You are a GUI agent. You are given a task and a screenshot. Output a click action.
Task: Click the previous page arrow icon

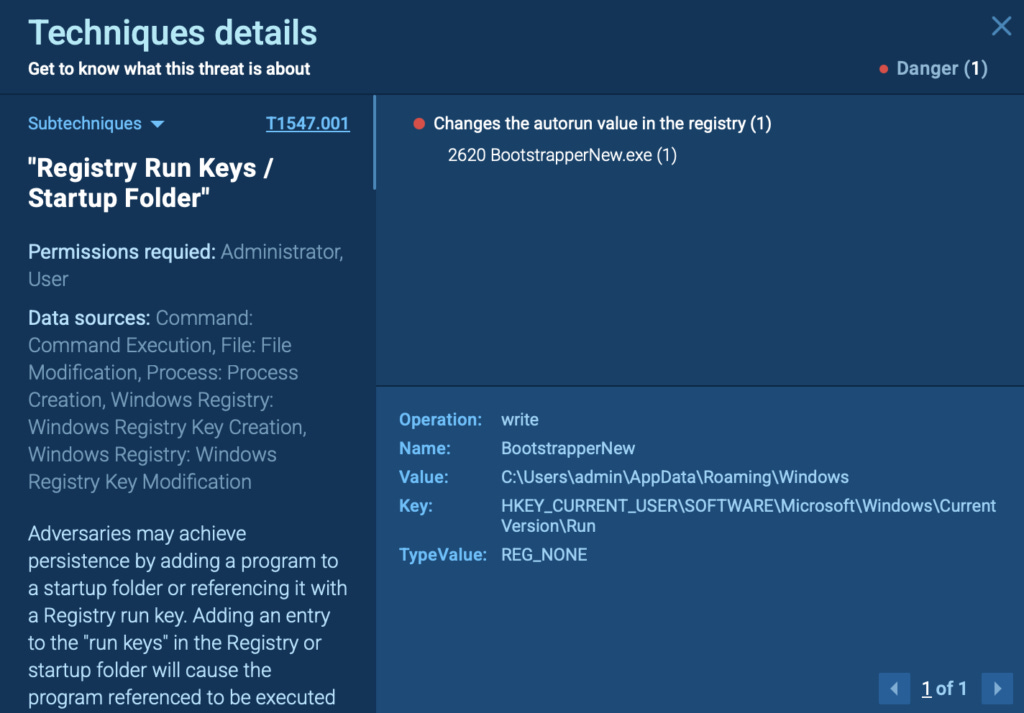pyautogui.click(x=894, y=688)
